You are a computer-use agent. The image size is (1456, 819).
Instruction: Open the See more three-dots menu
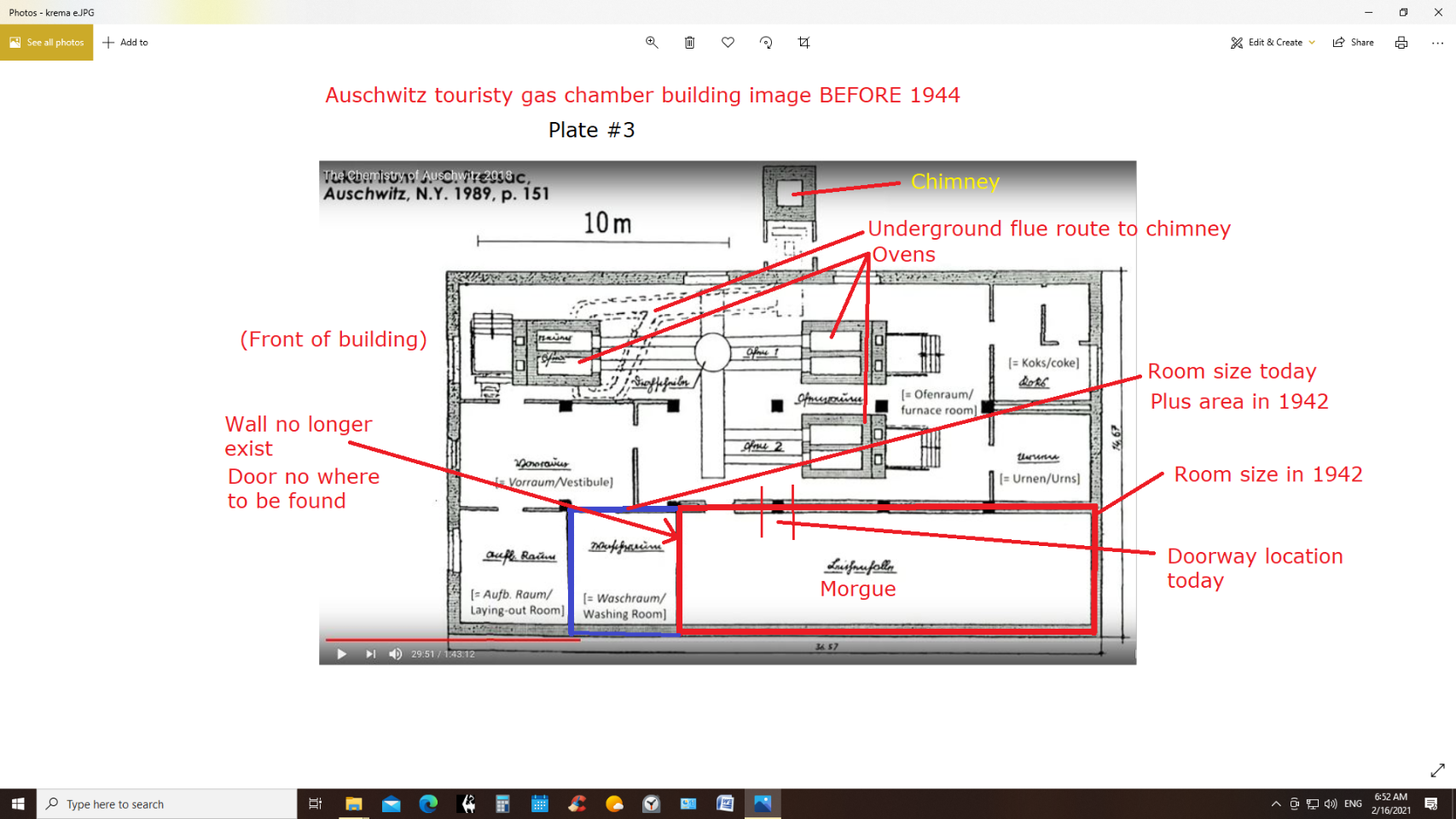coord(1437,43)
